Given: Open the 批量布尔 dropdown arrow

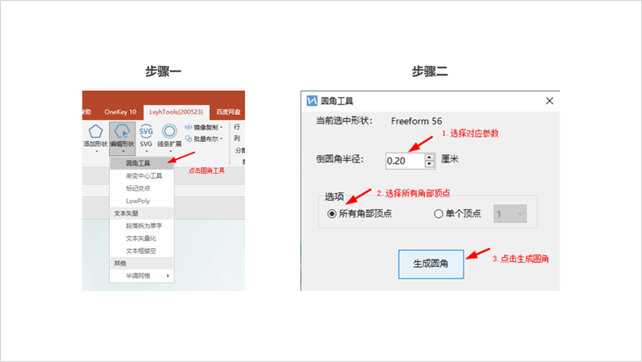Looking at the screenshot, I should [222, 139].
